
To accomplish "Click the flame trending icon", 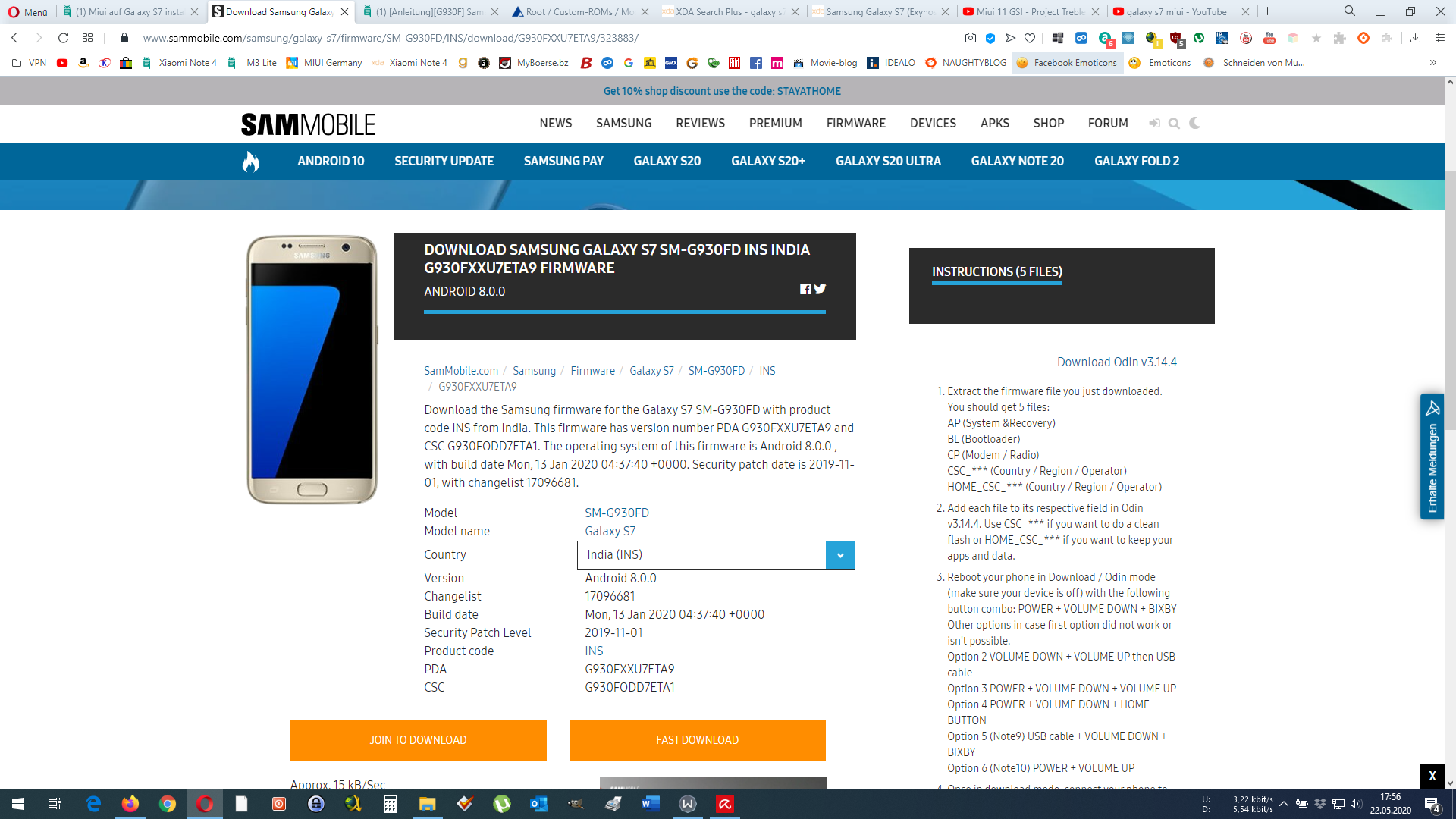I will coord(251,162).
